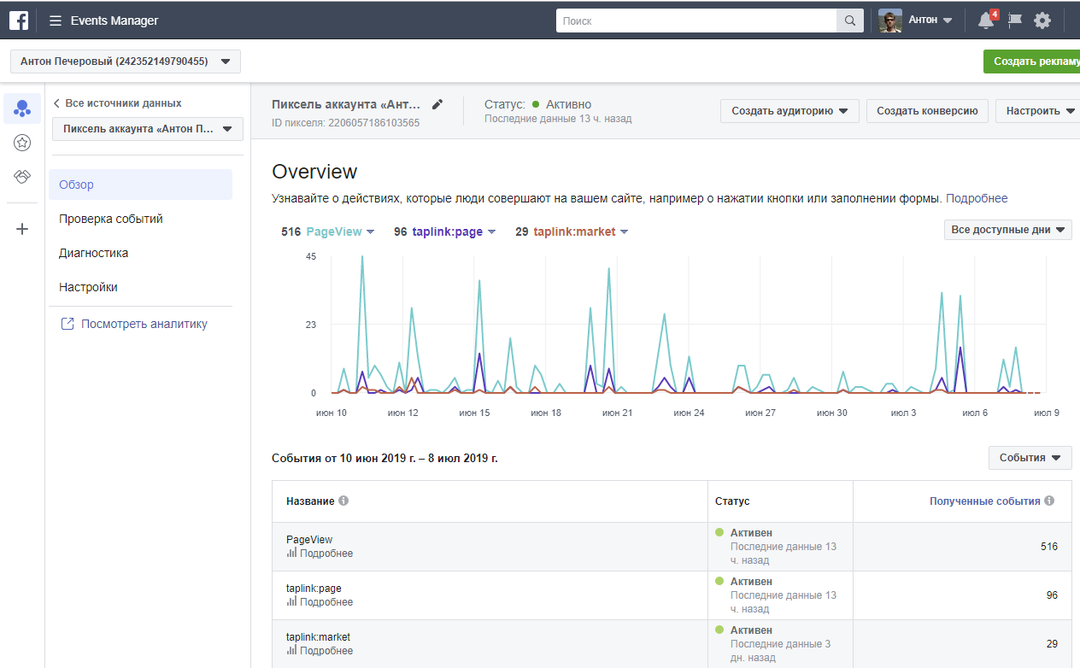The image size is (1080, 668).
Task: Open the settings gear icon
Action: (1042, 21)
